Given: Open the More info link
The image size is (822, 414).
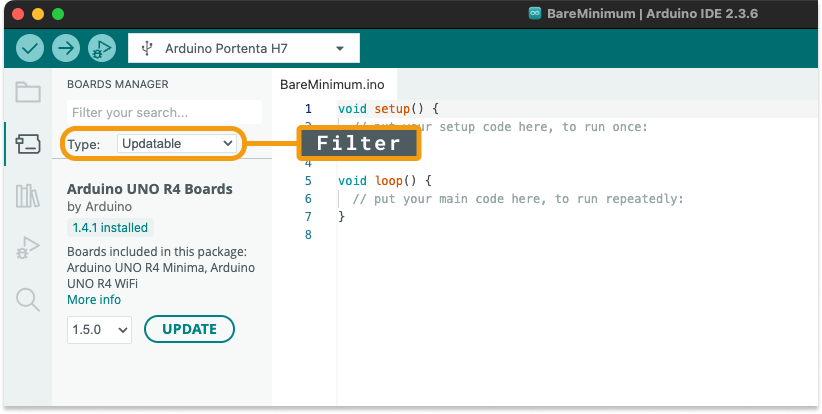Looking at the screenshot, I should point(94,300).
